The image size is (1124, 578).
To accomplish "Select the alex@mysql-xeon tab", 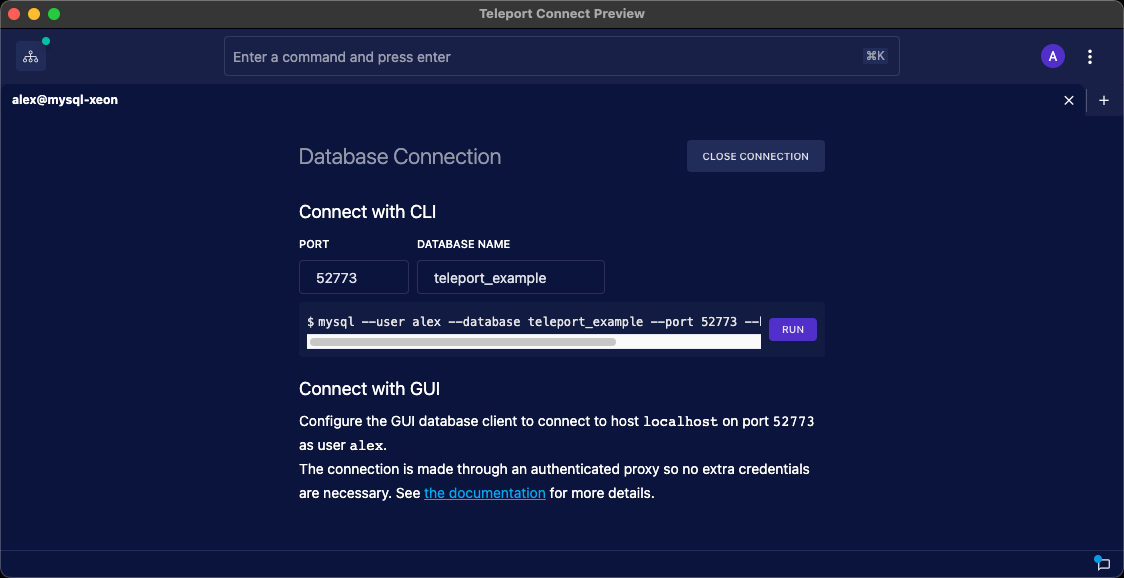I will (64, 100).
